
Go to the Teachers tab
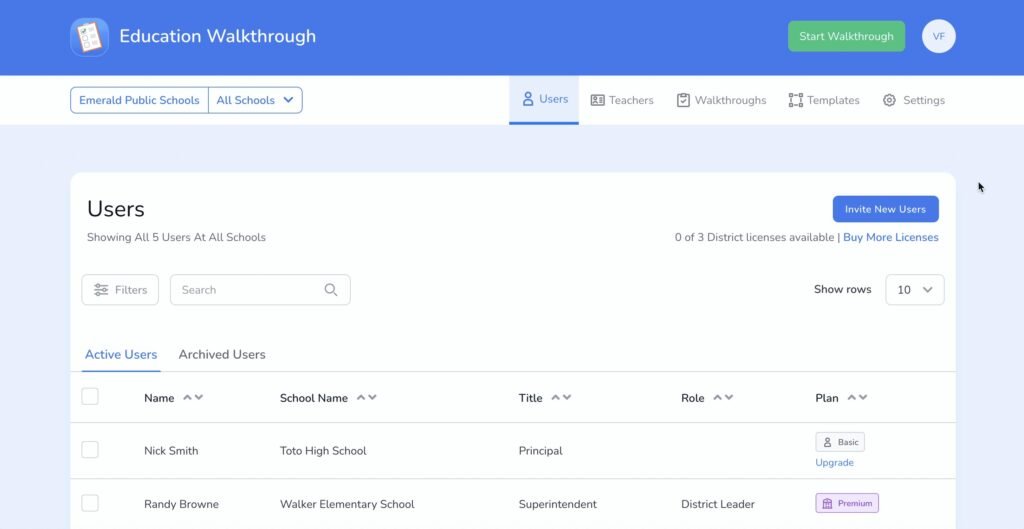click(x=622, y=100)
